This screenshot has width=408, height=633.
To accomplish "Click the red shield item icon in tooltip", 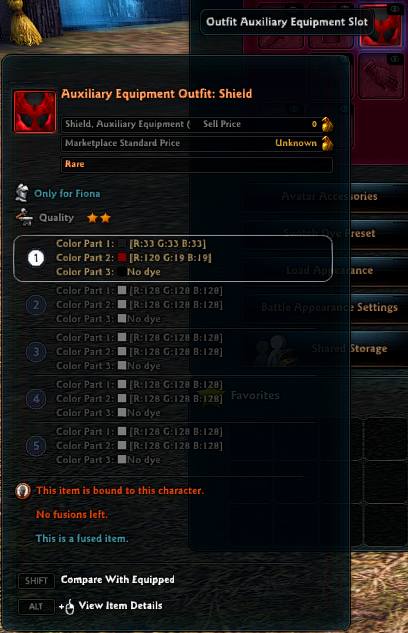I will tap(35, 111).
